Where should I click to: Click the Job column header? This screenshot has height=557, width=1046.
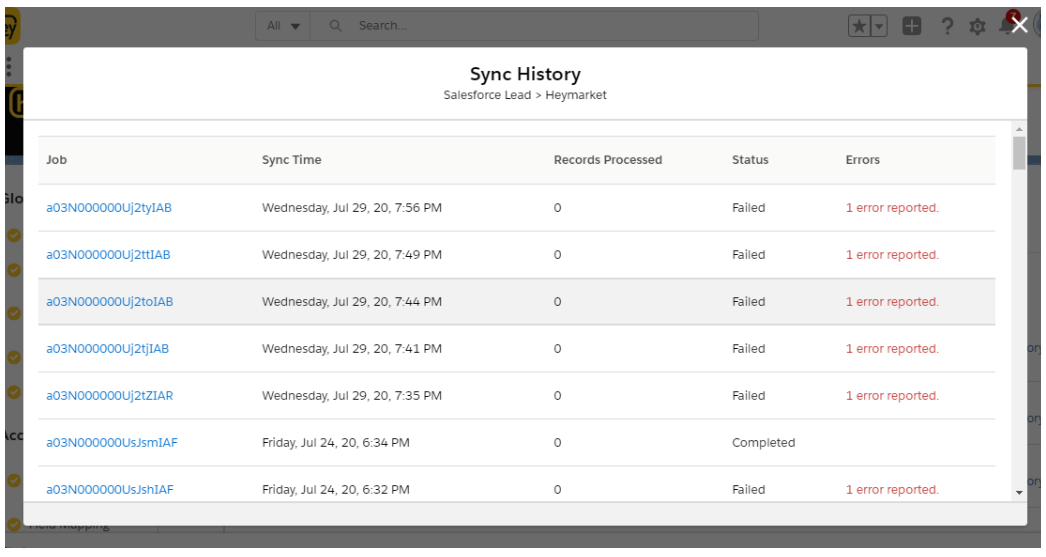click(57, 159)
